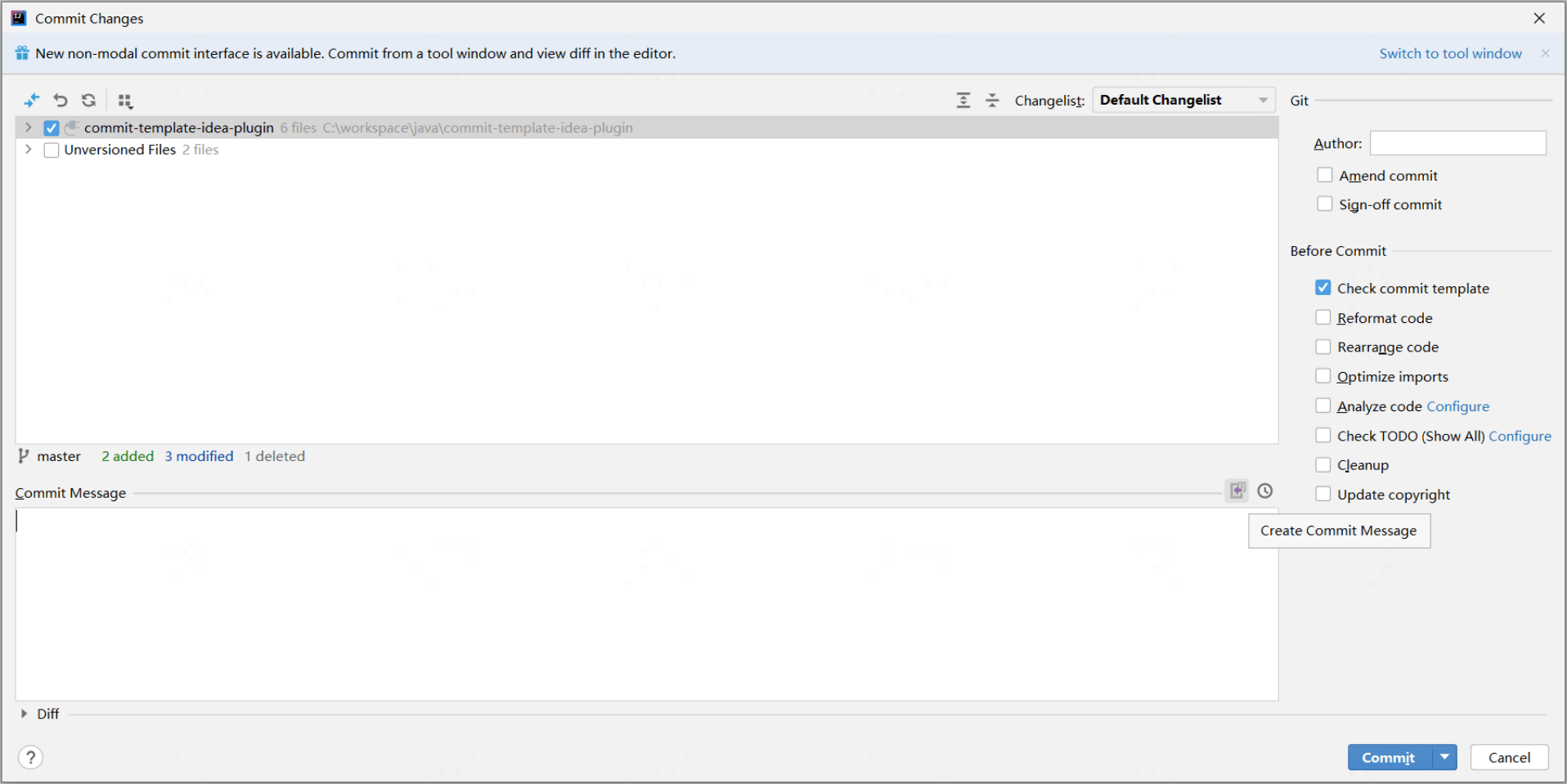Tick the Optimize imports checkbox
The width and height of the screenshot is (1567, 784).
tap(1323, 376)
